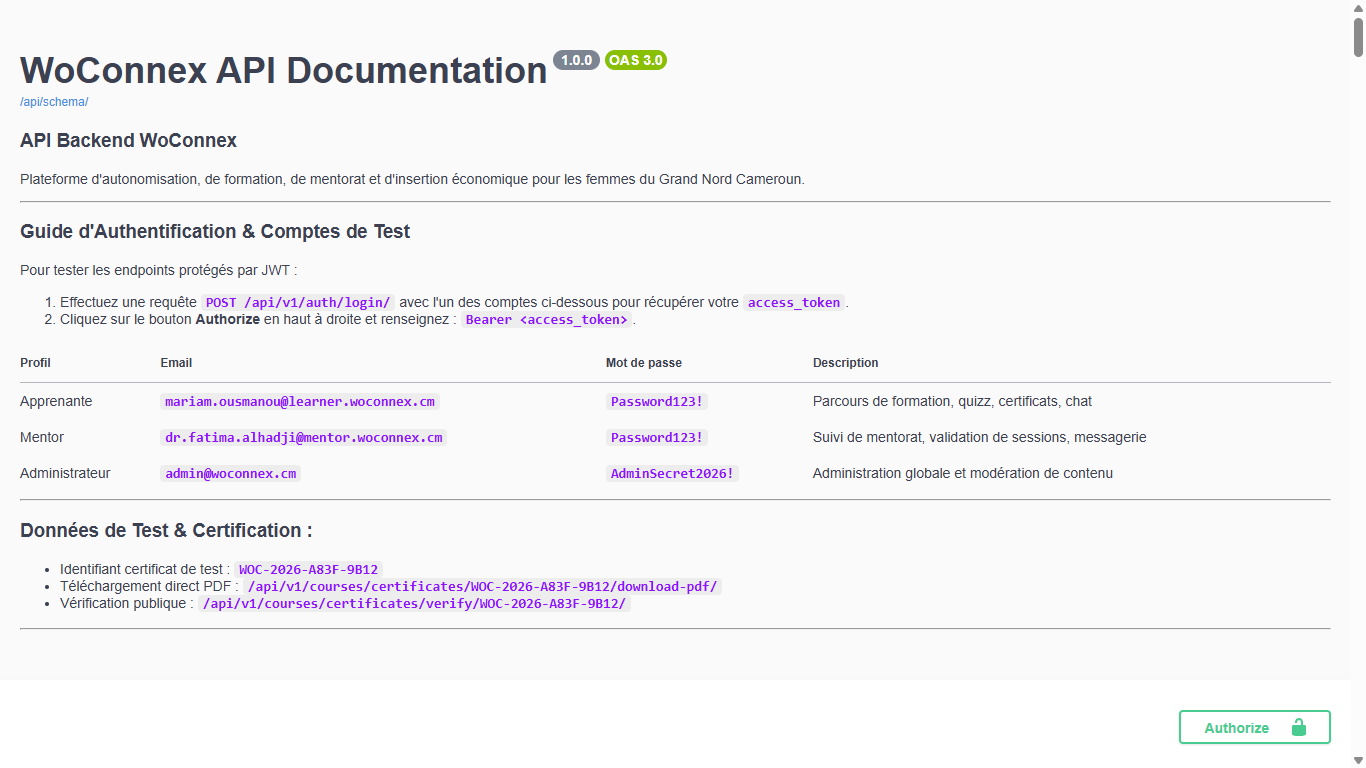Click the OAS 3.0 badge
Image resolution: width=1366 pixels, height=768 pixels.
pos(636,60)
